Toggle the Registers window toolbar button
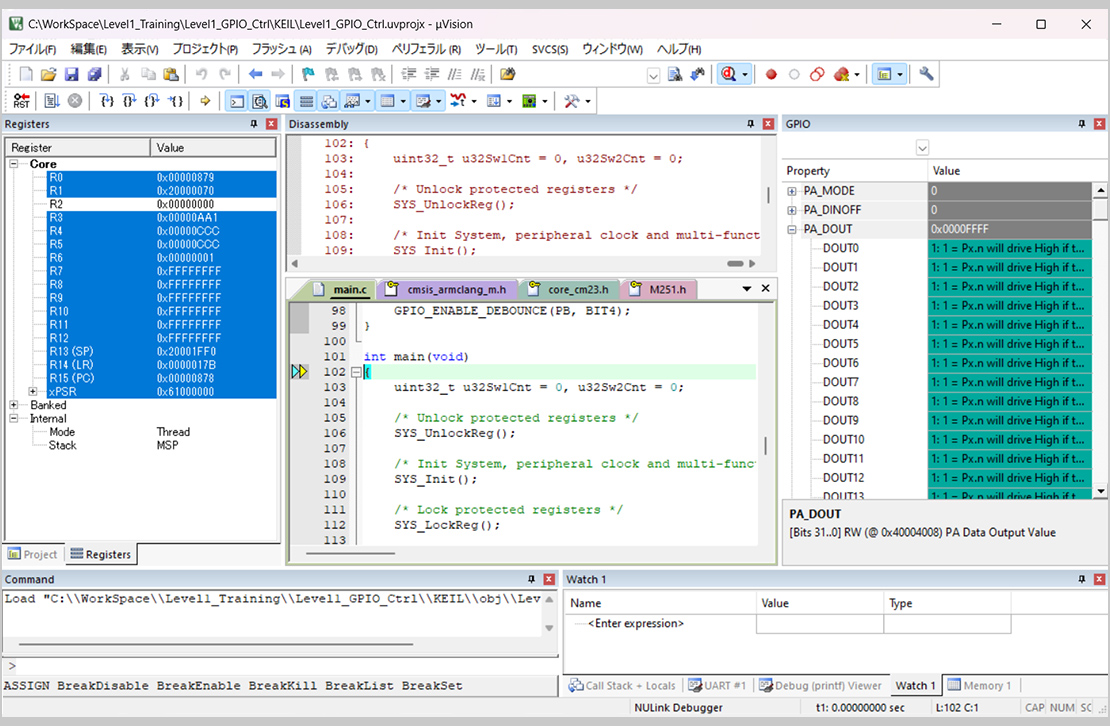Image resolution: width=1110 pixels, height=726 pixels. 306,101
